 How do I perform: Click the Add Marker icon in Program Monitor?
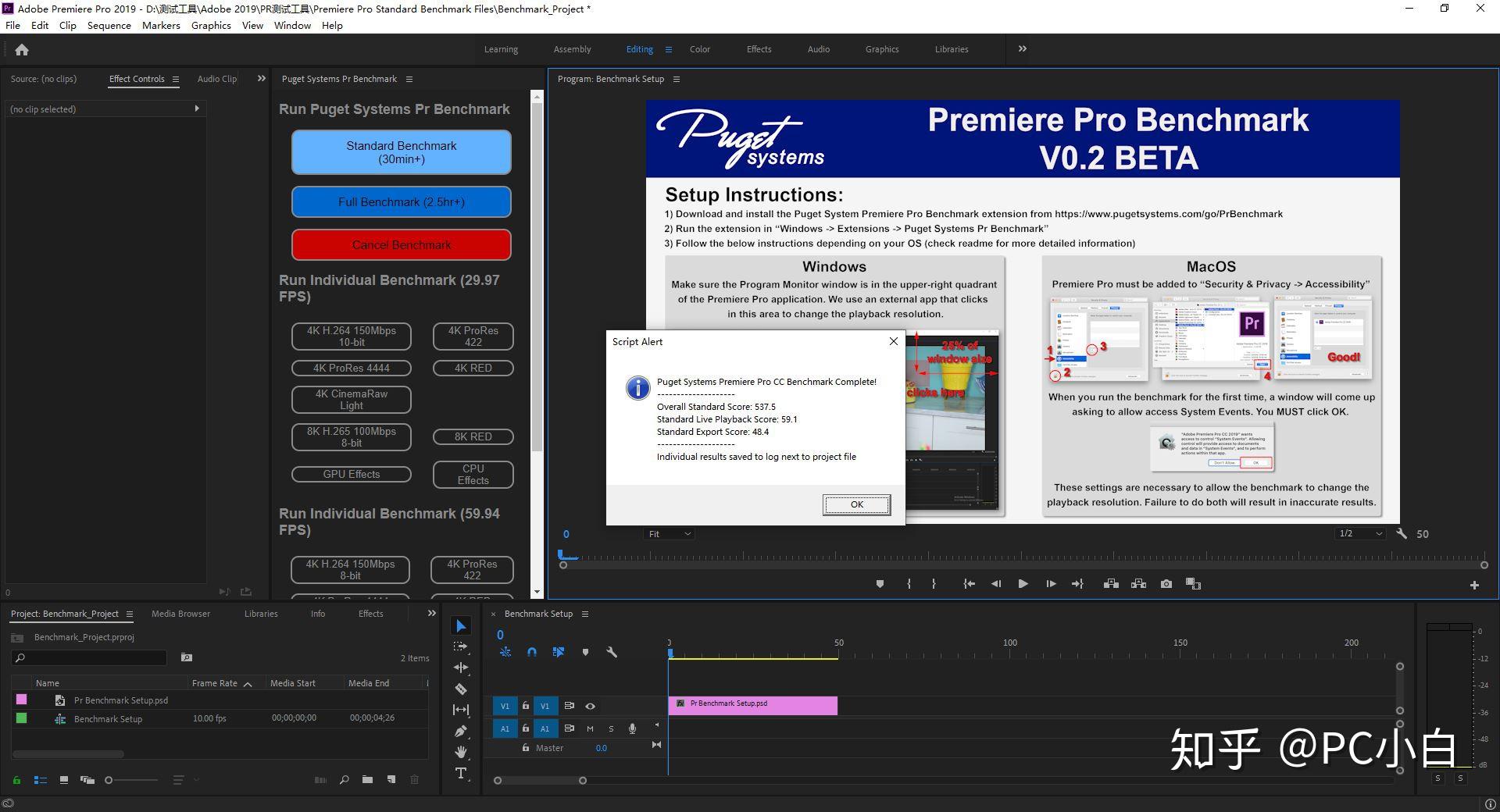tap(880, 584)
